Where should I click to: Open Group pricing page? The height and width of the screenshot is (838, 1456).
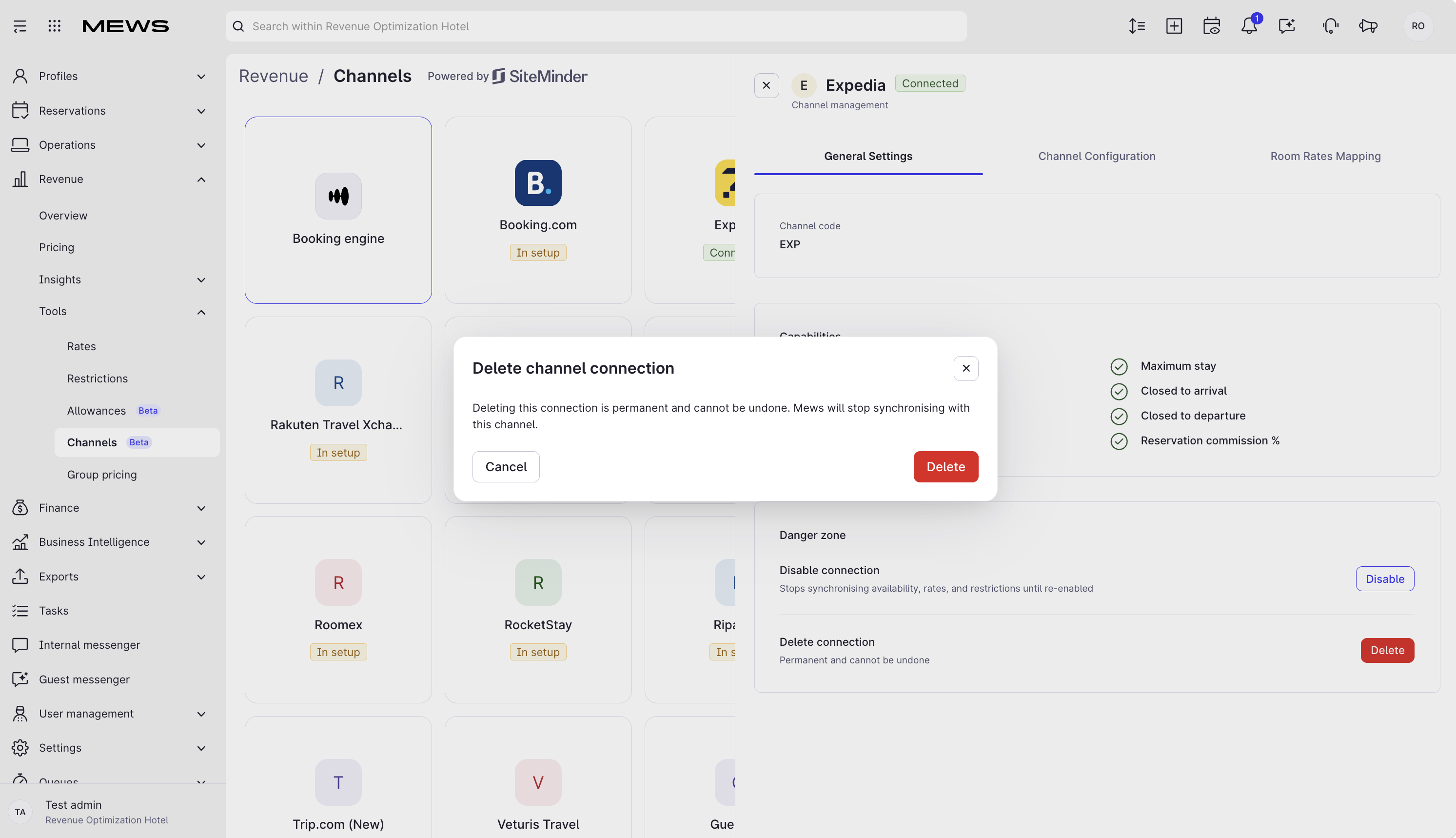click(102, 475)
